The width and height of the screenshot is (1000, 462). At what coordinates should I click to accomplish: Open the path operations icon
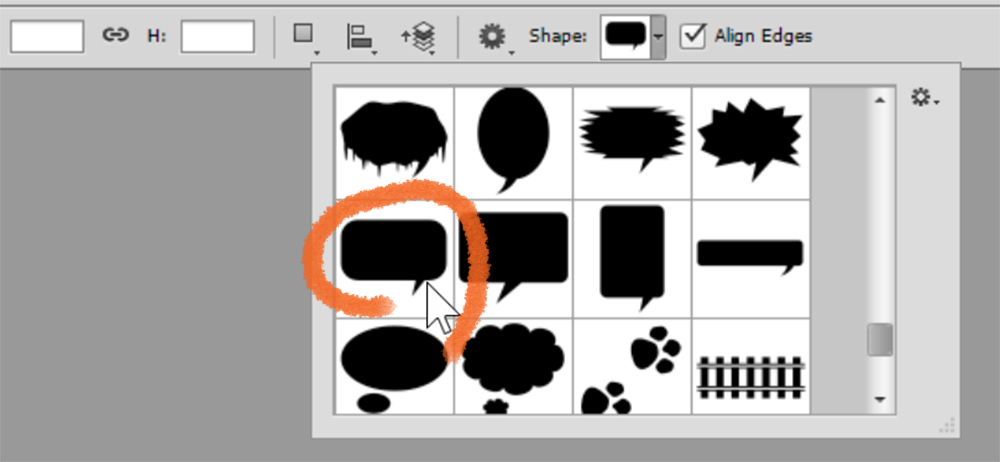pos(305,36)
